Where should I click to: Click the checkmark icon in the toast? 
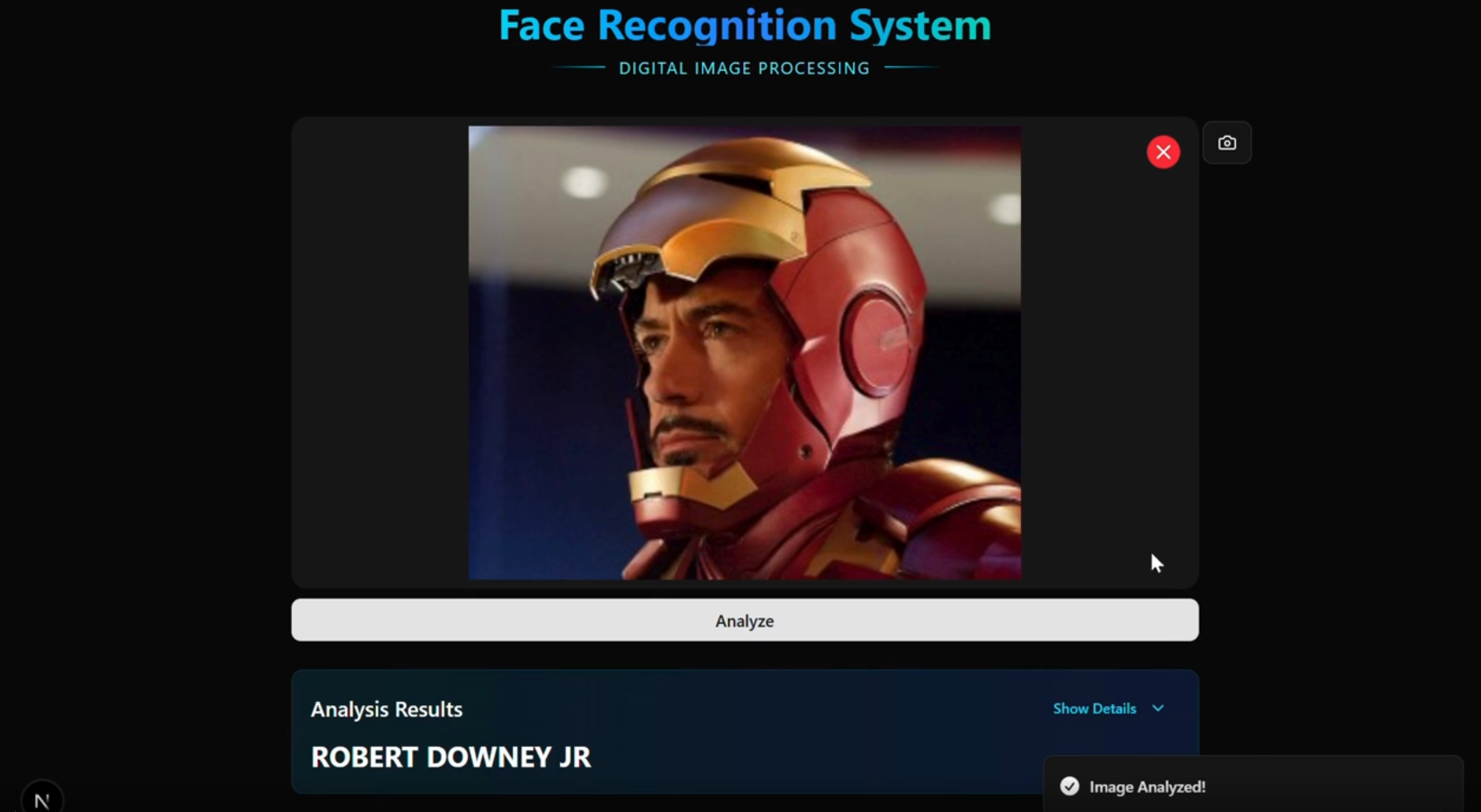[1069, 786]
